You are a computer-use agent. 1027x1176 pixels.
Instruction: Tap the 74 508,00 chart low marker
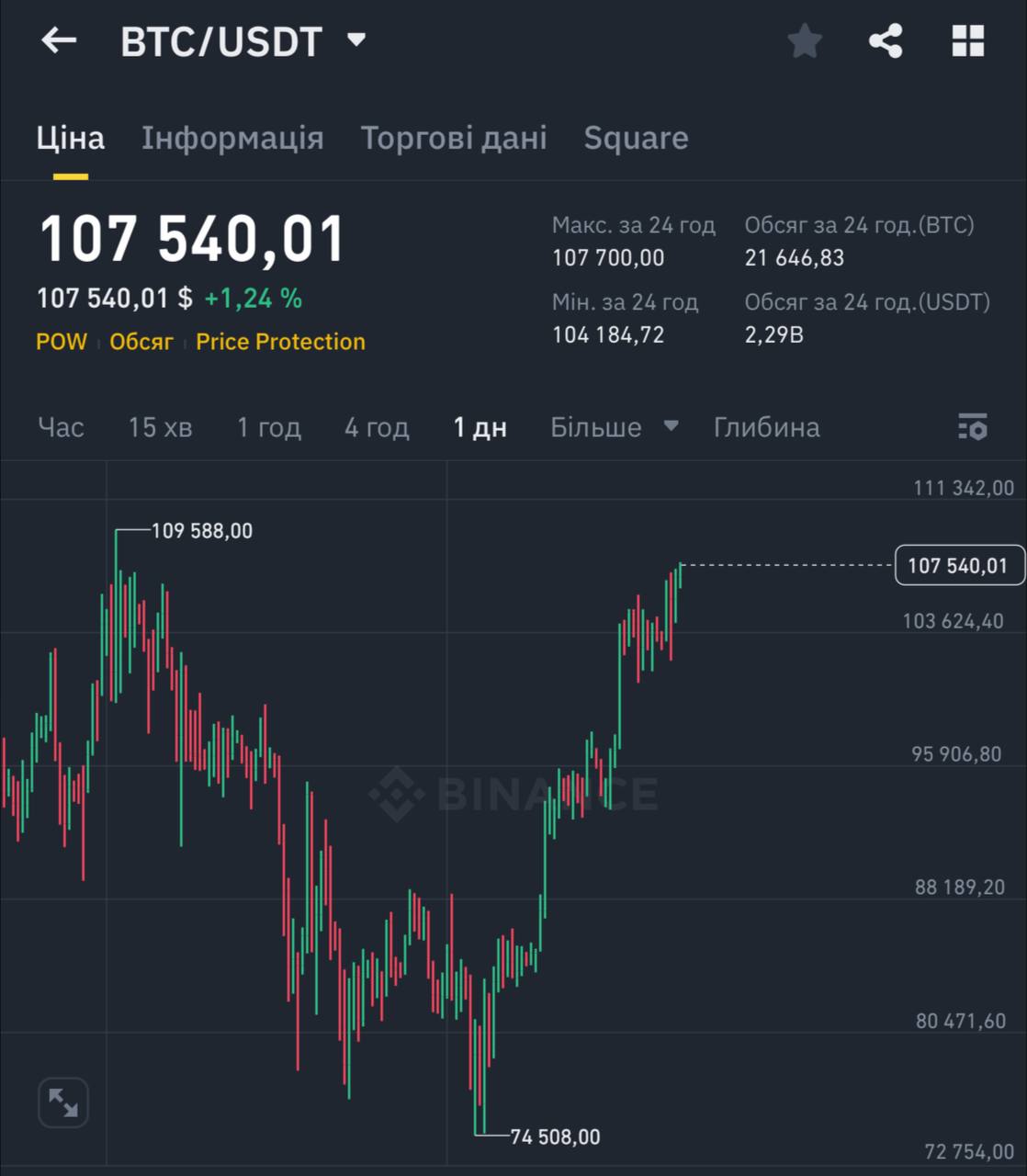pos(555,1137)
